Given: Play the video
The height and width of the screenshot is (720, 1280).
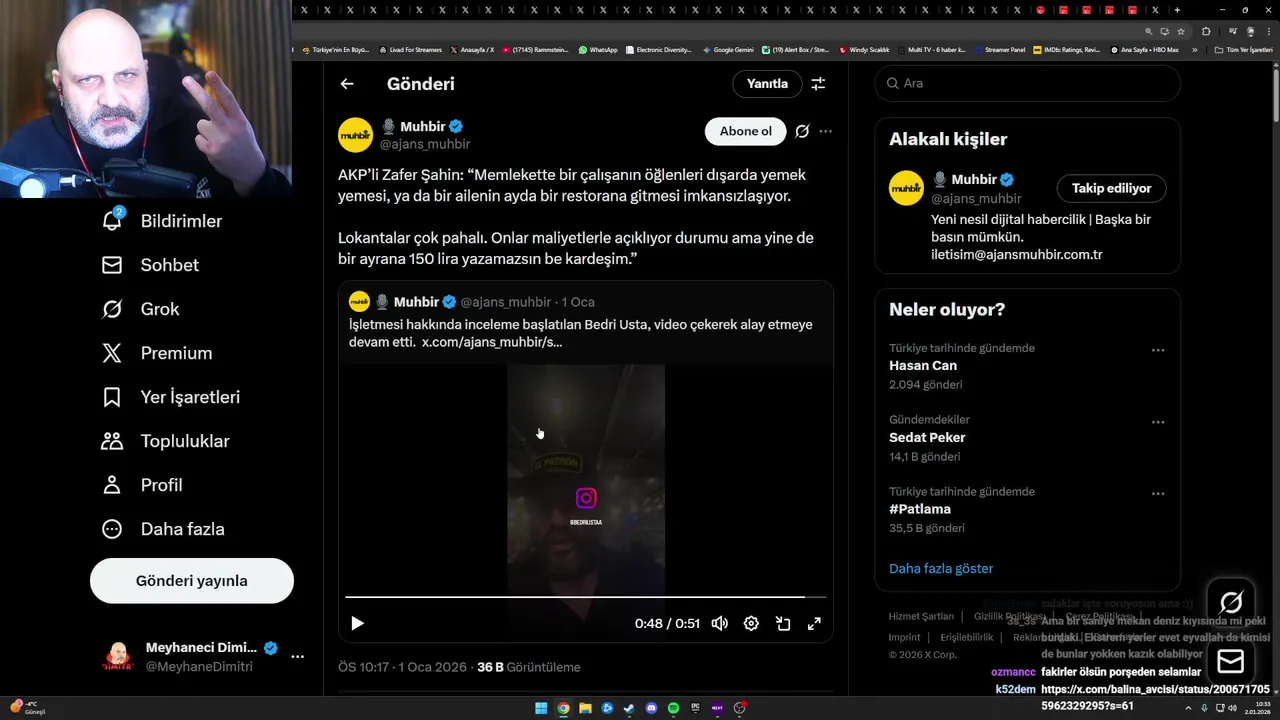Looking at the screenshot, I should [357, 623].
